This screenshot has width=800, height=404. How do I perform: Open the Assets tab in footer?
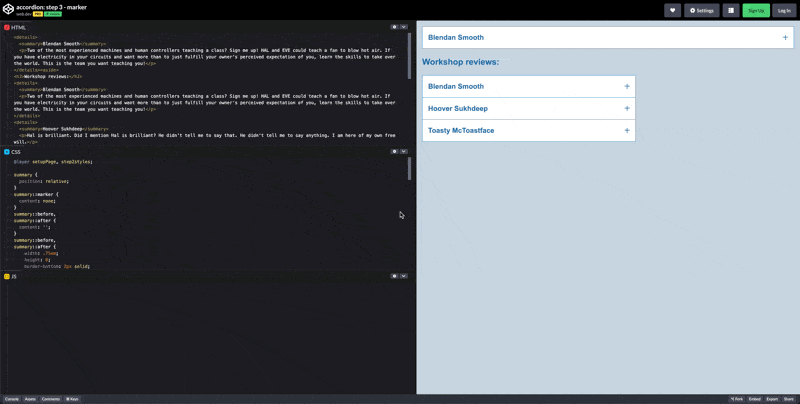tap(30, 399)
